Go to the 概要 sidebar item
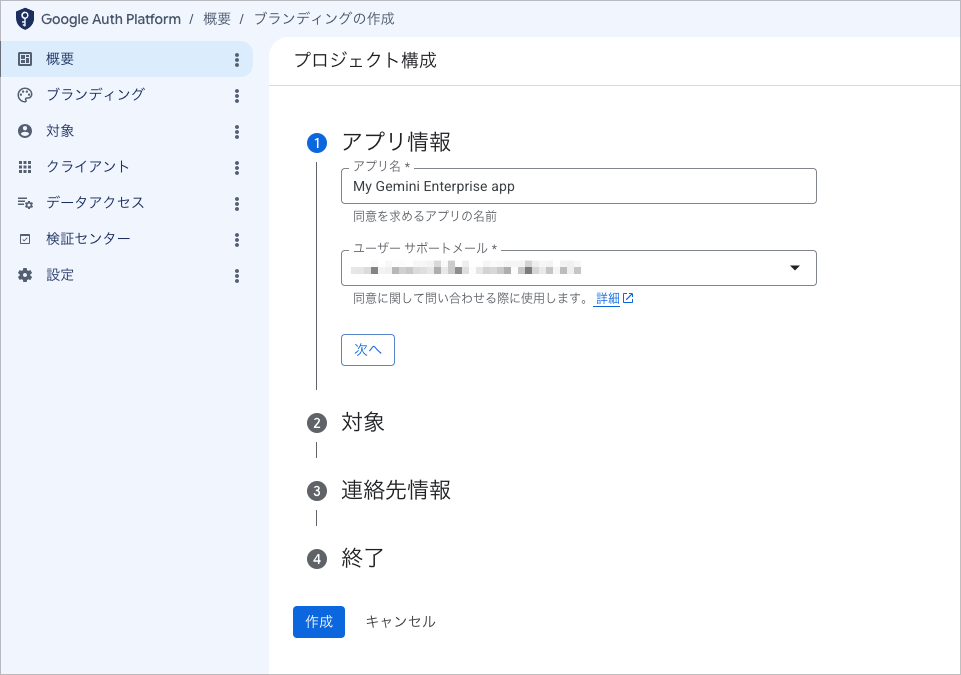Screen dimensions: 961x675 [x=127, y=59]
